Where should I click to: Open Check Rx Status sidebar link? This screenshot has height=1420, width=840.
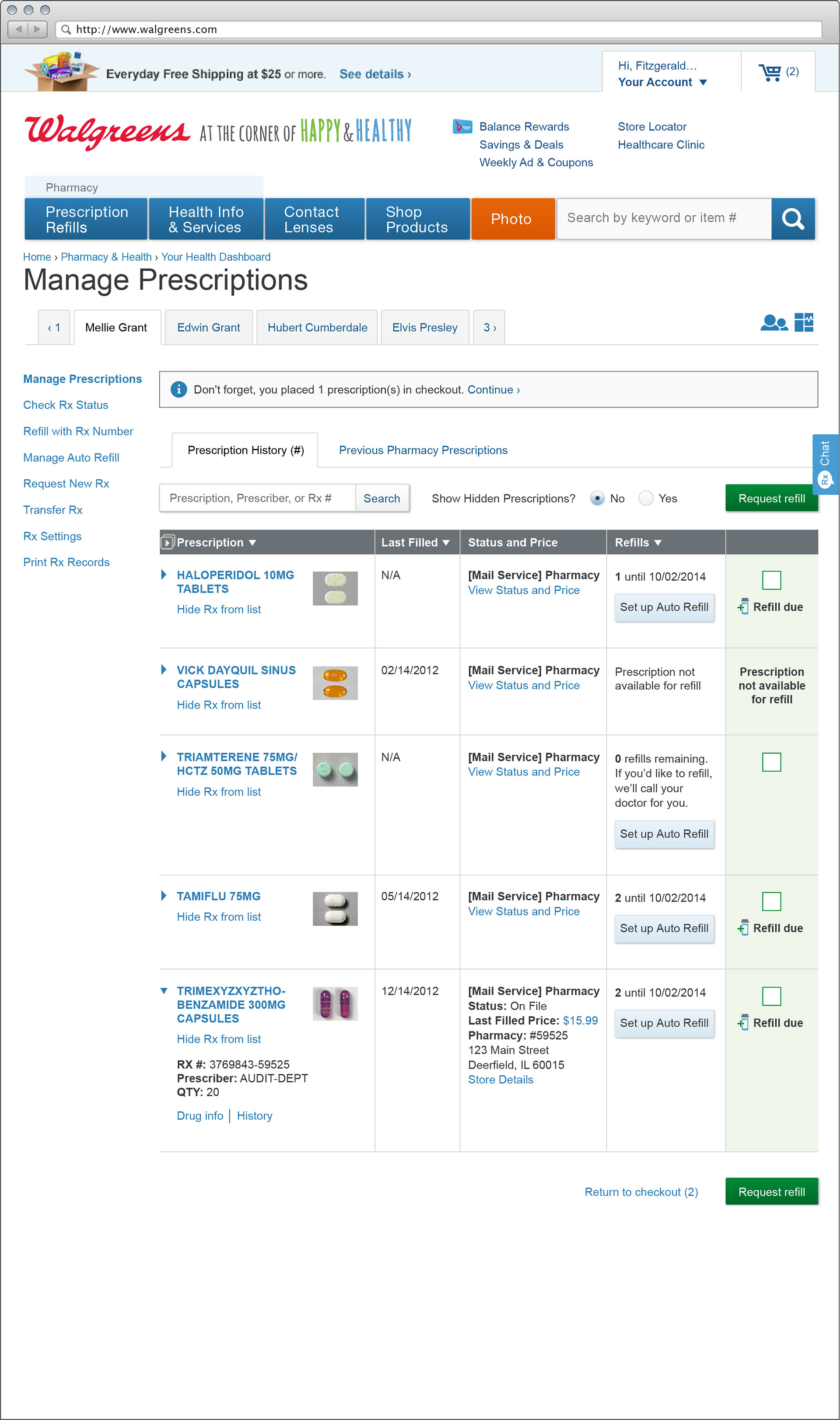click(x=66, y=405)
